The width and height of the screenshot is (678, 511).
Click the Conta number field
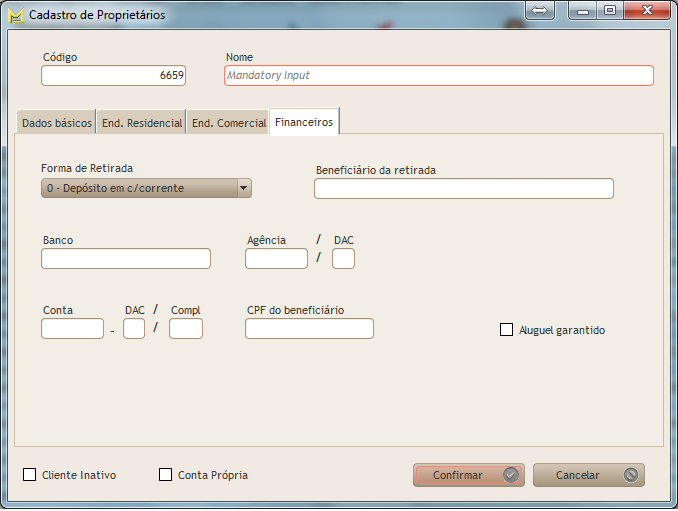[x=72, y=329]
